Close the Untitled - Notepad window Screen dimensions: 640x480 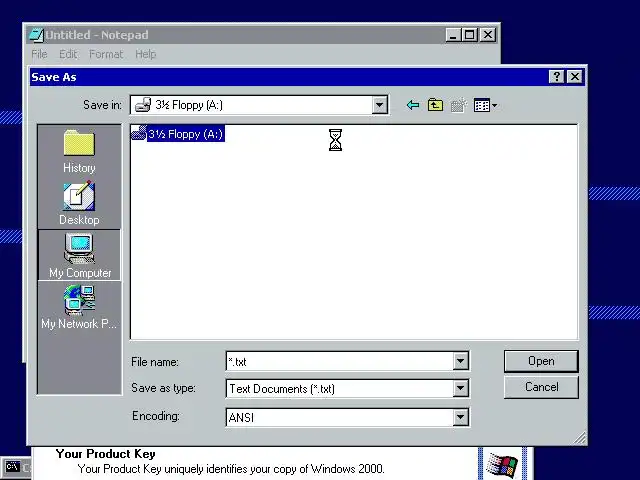pos(488,35)
